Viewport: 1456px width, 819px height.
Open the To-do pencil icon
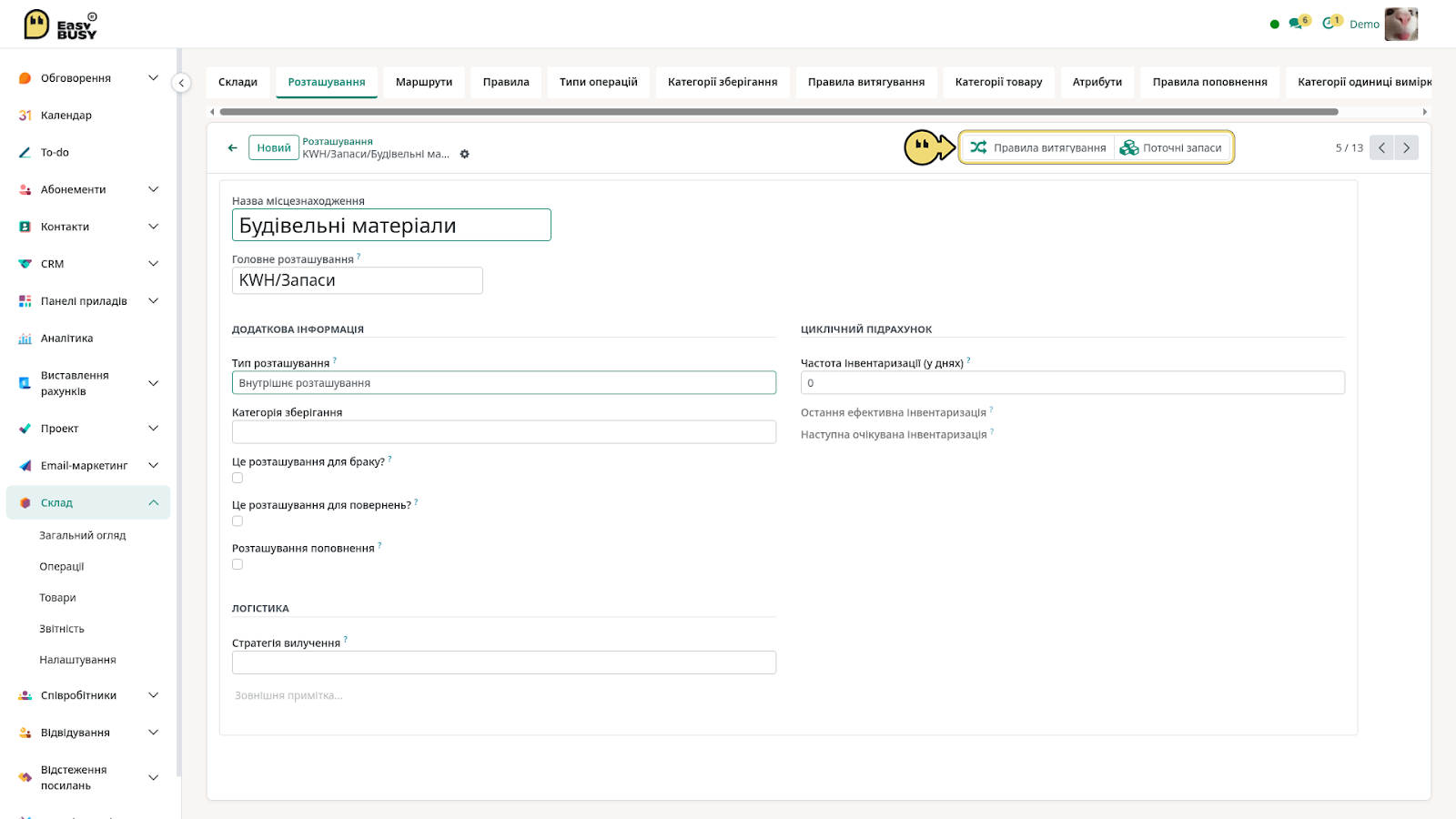coord(25,153)
